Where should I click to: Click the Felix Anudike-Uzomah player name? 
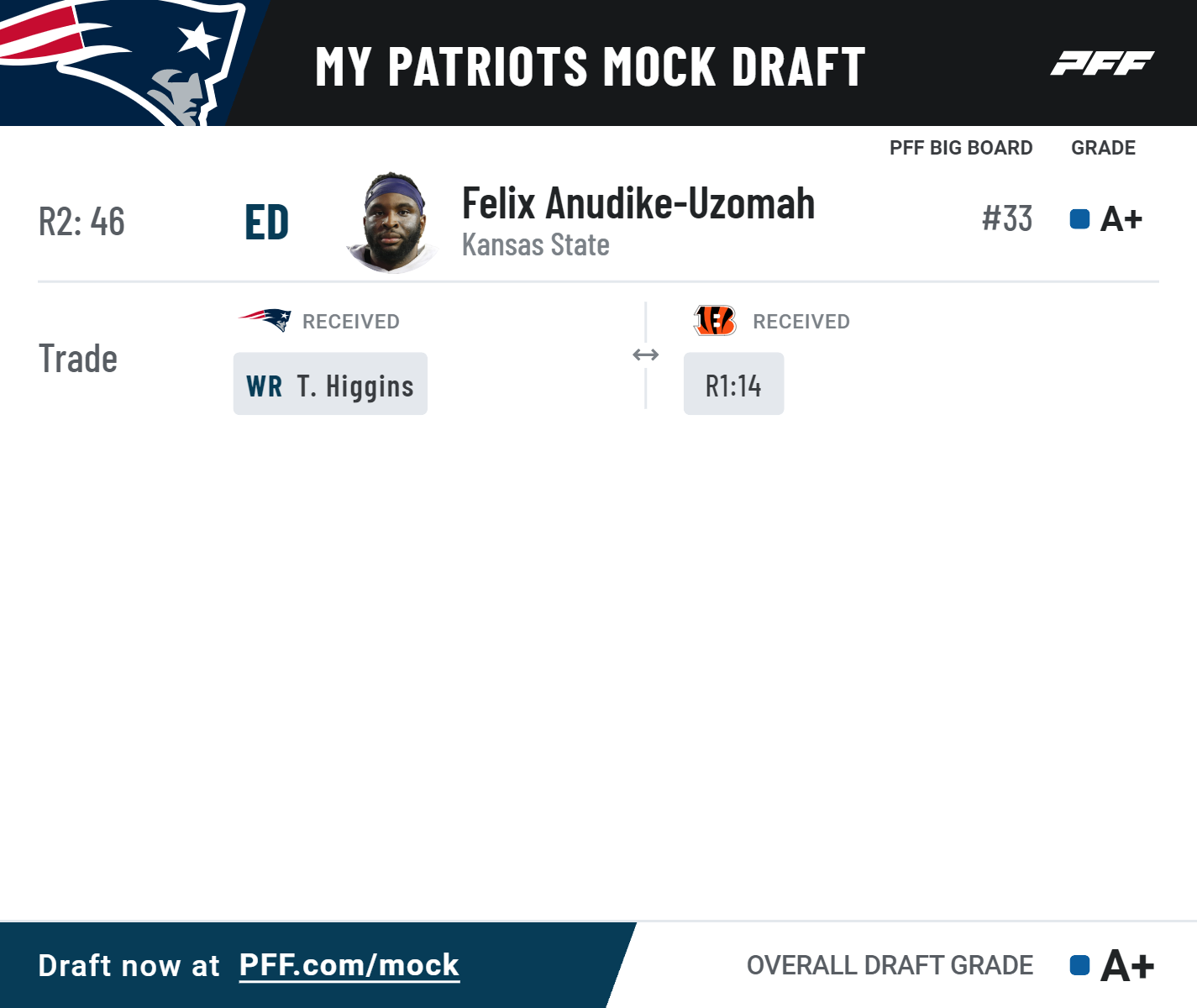tap(638, 203)
